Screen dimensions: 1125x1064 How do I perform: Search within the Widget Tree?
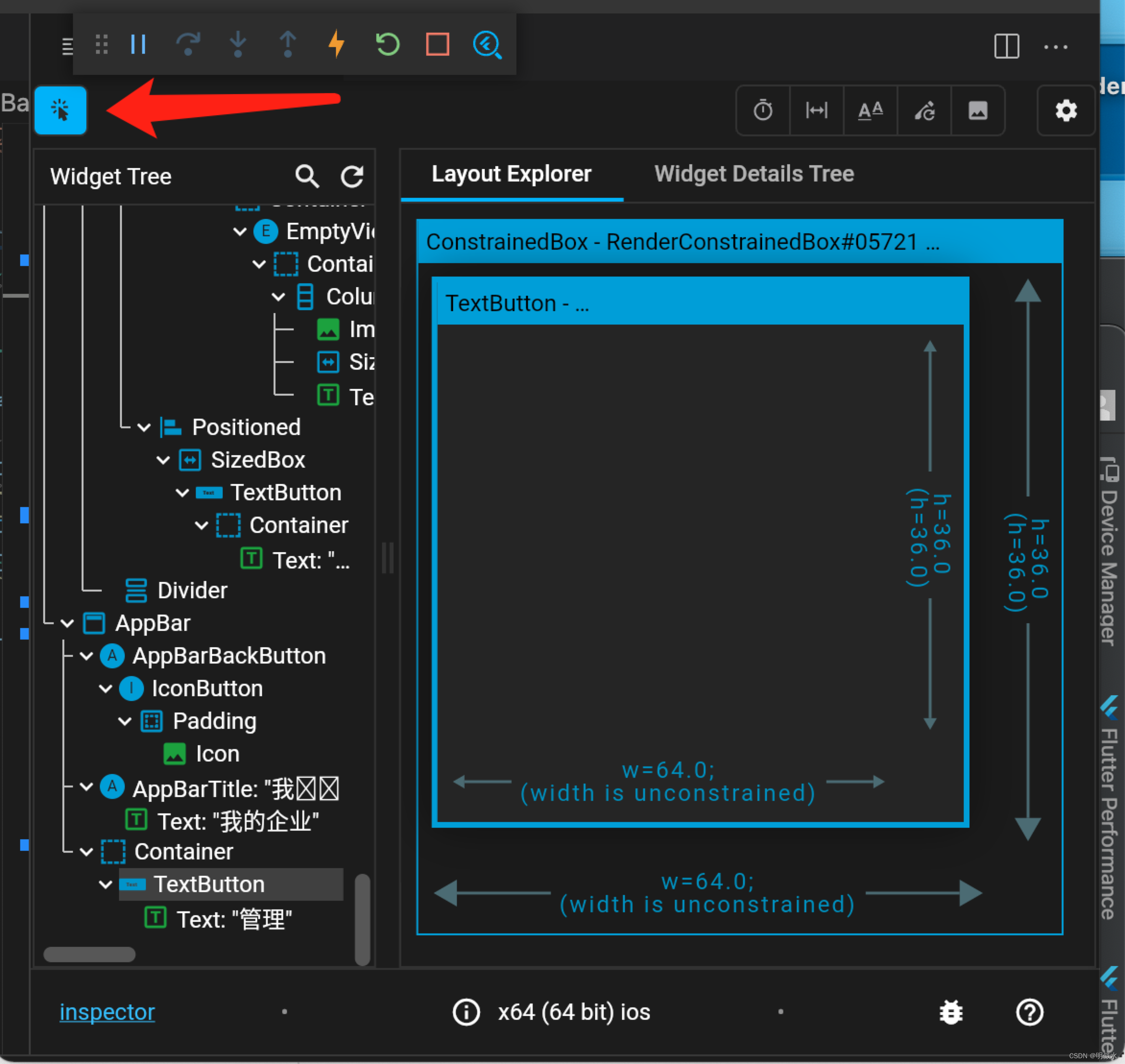pyautogui.click(x=307, y=176)
